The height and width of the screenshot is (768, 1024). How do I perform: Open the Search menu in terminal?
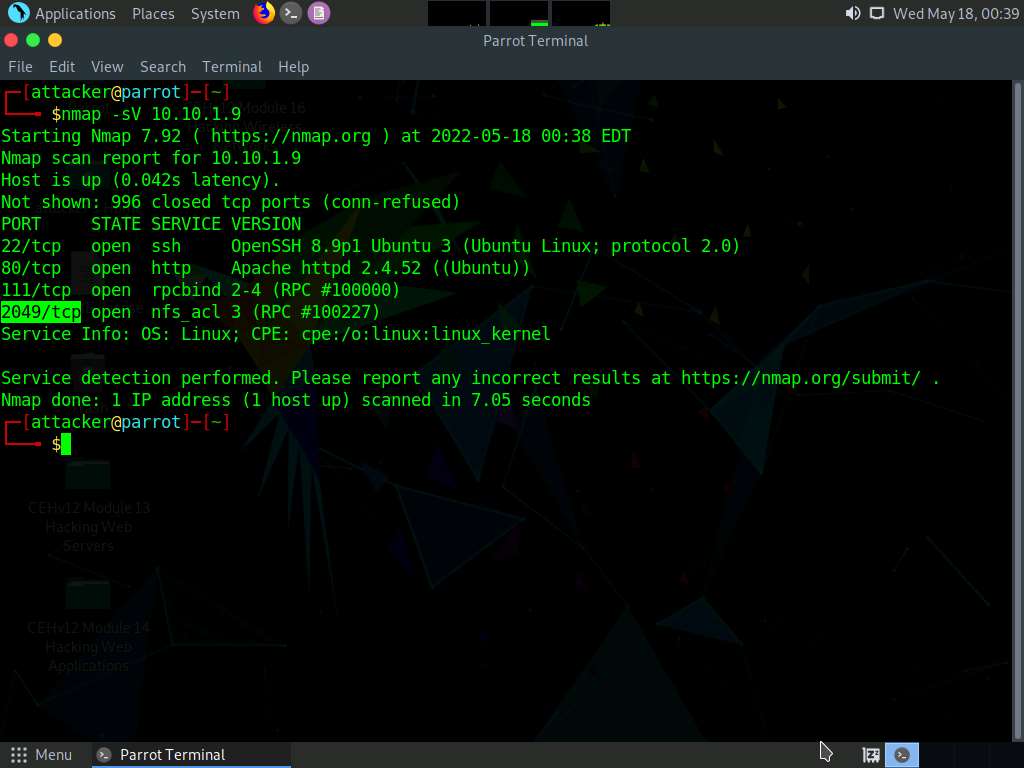click(163, 67)
